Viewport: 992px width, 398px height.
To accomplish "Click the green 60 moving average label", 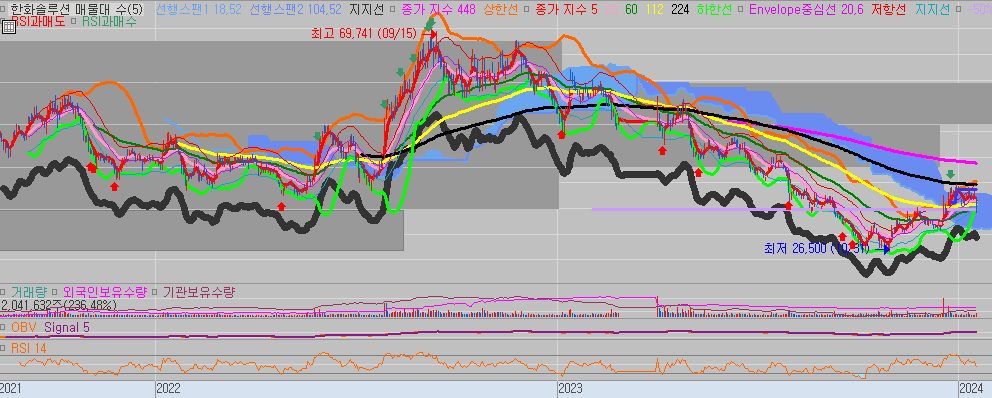I will coord(631,9).
